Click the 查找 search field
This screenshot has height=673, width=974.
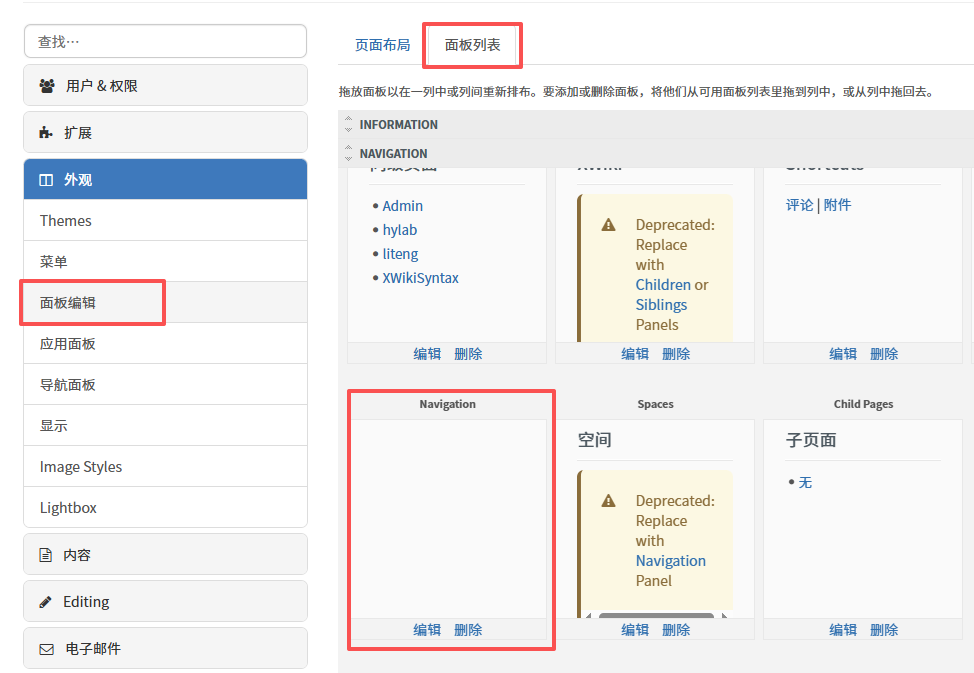[165, 42]
